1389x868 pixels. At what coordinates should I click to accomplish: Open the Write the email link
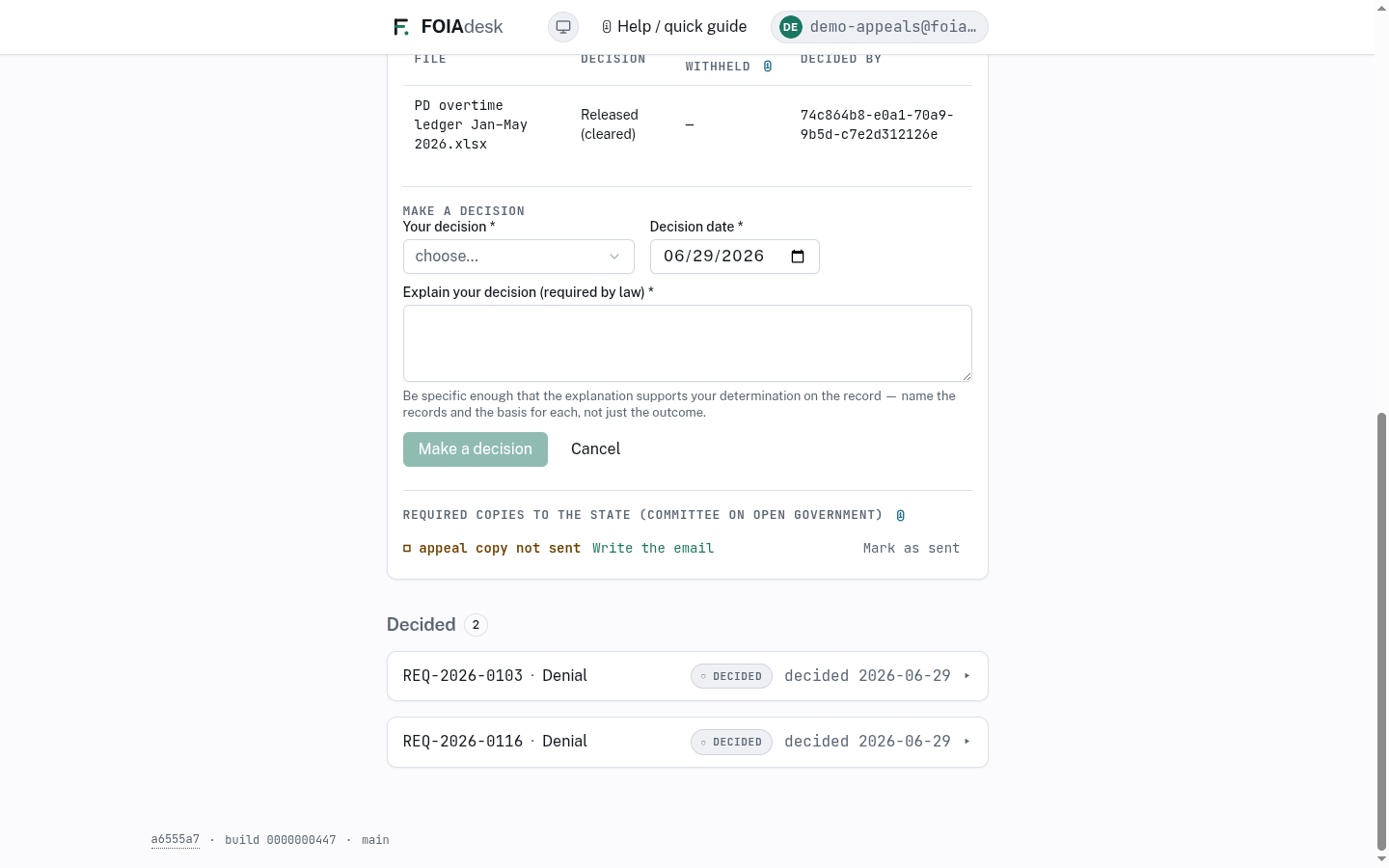click(x=653, y=549)
